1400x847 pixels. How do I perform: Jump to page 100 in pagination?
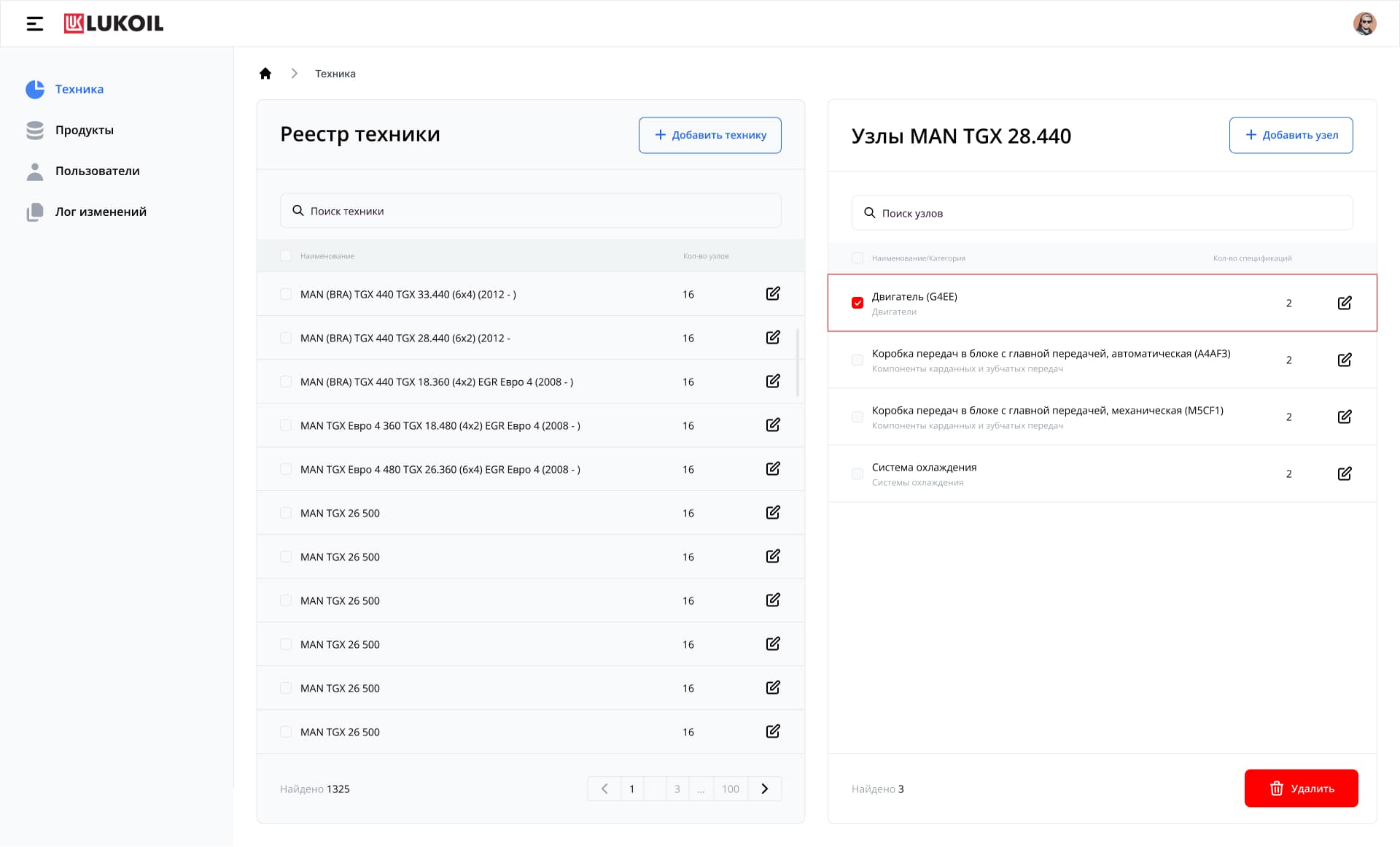(731, 789)
